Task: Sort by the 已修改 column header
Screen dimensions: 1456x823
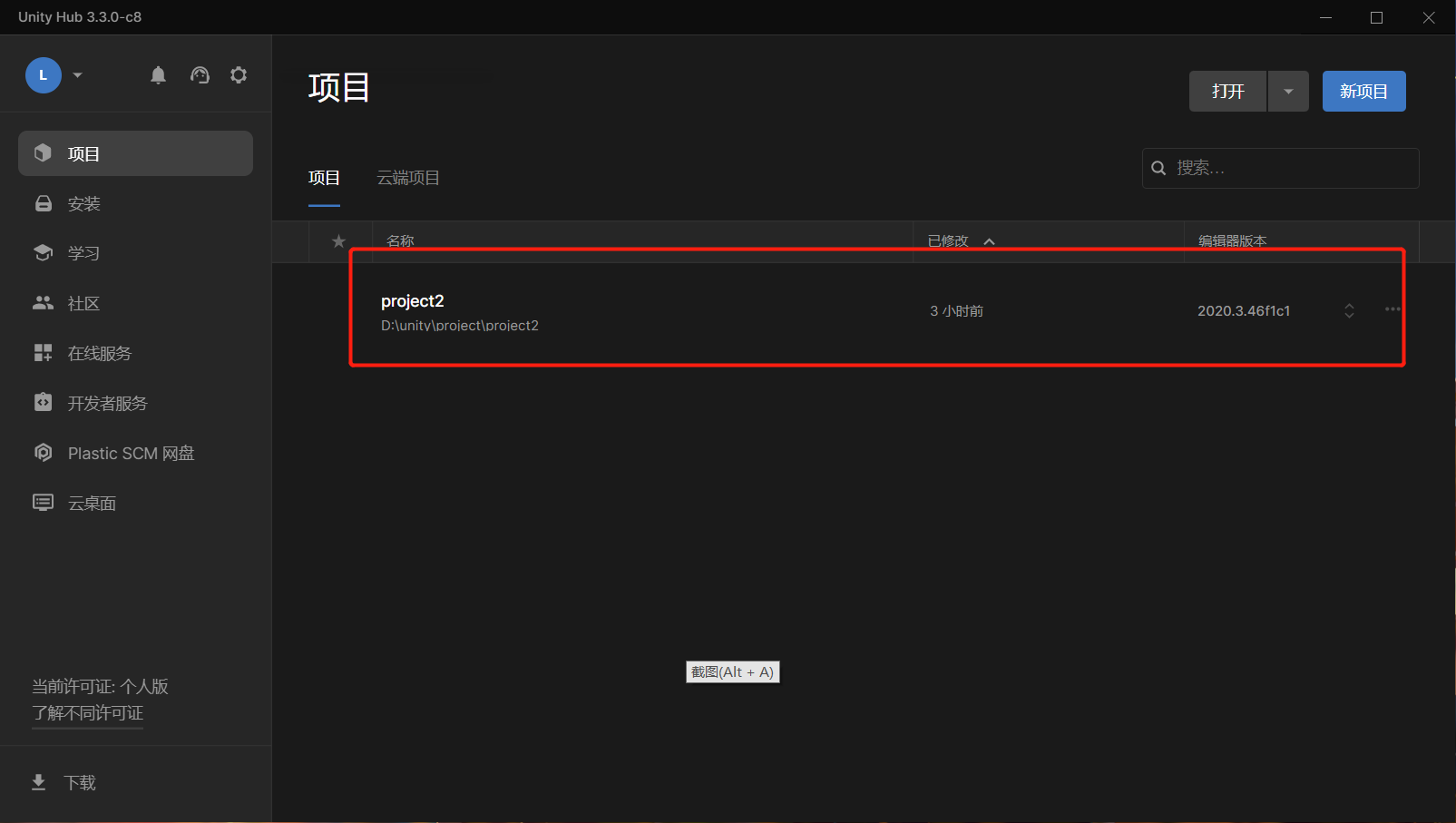Action: 948,241
